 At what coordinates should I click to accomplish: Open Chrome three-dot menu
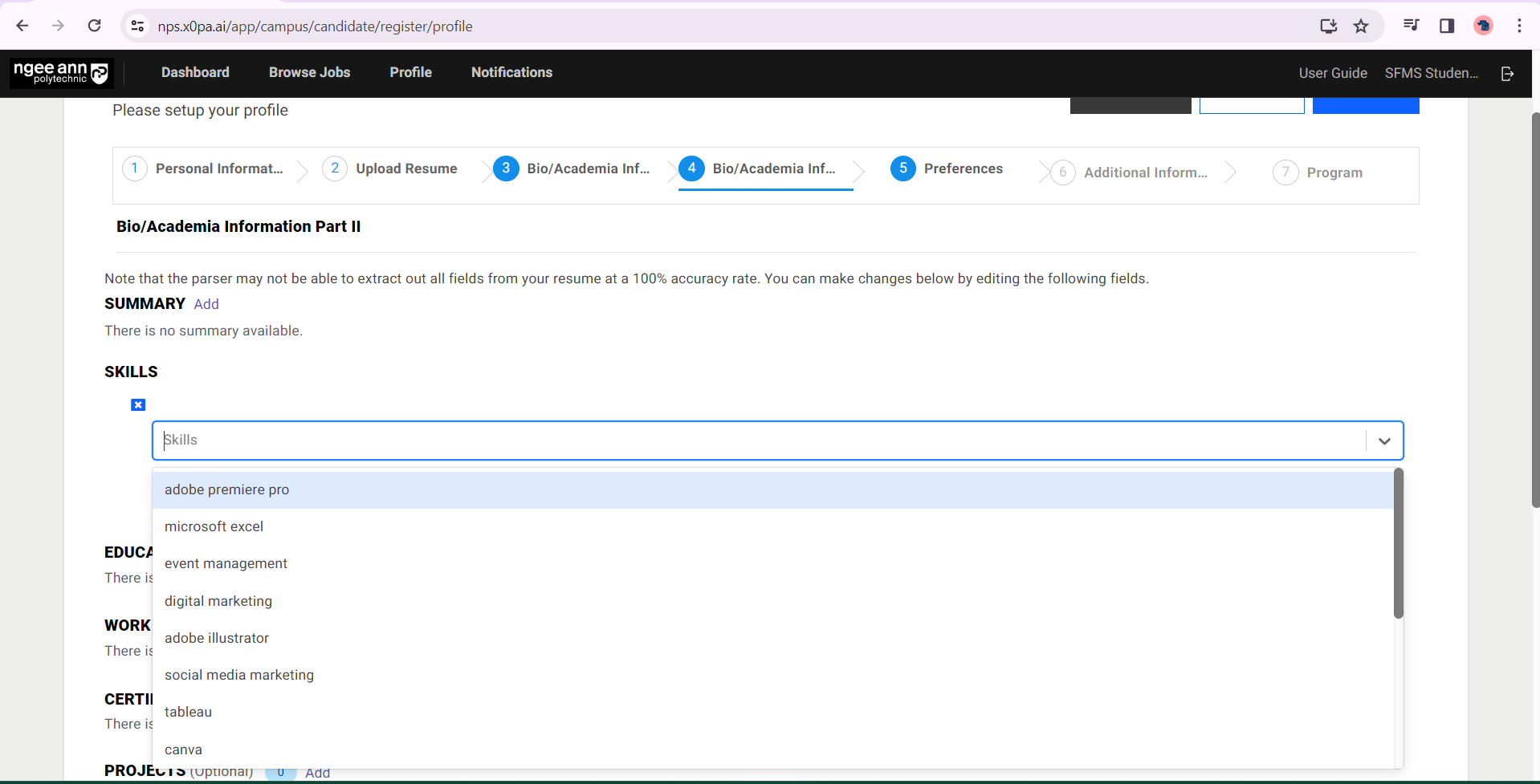click(x=1519, y=26)
